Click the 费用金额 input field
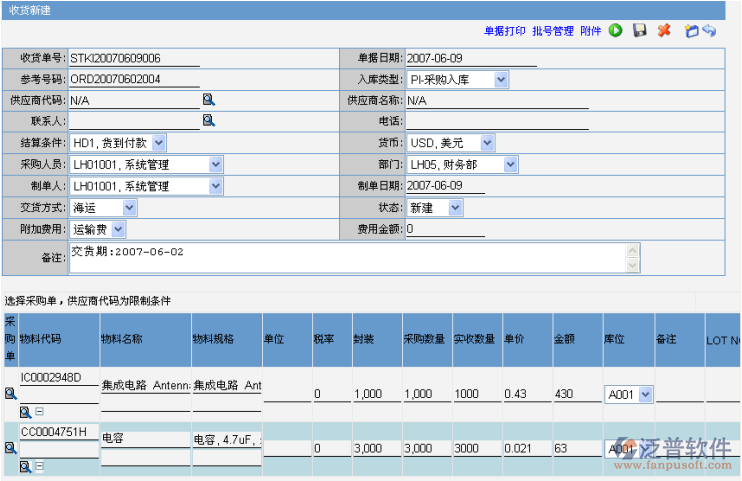 (x=445, y=229)
